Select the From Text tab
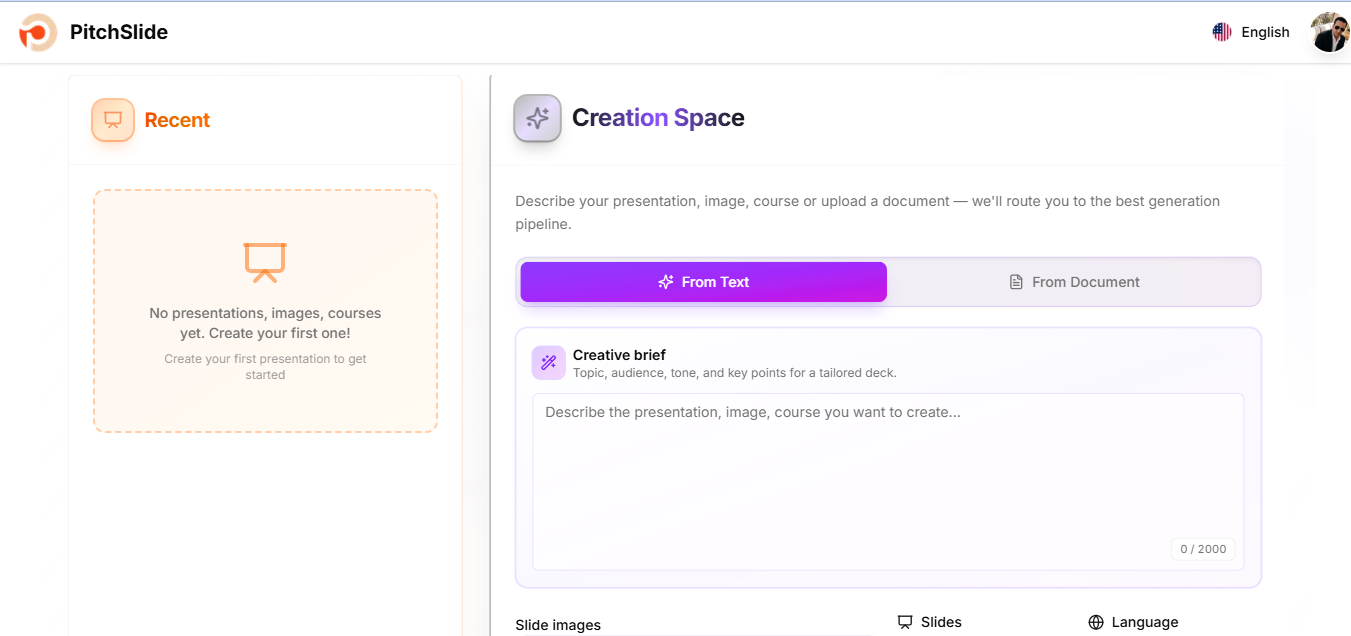 [704, 282]
